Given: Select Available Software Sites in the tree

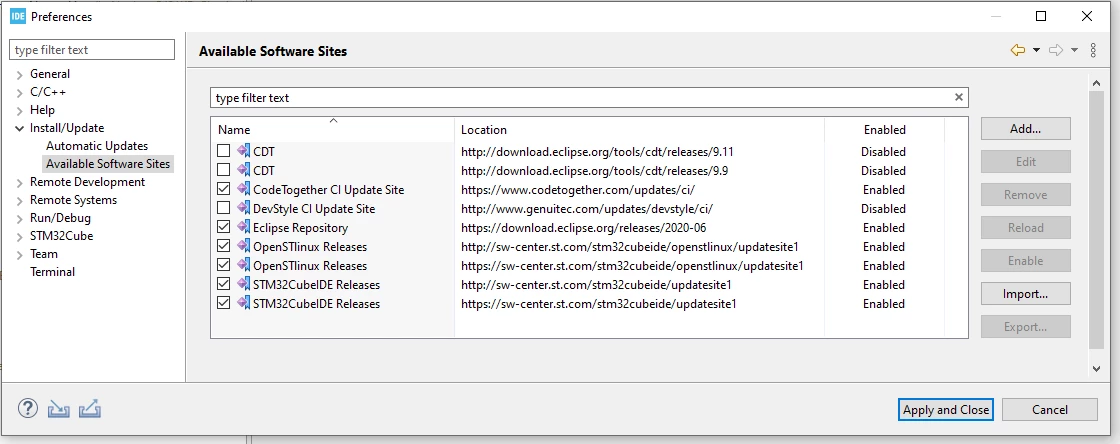Looking at the screenshot, I should 108,163.
